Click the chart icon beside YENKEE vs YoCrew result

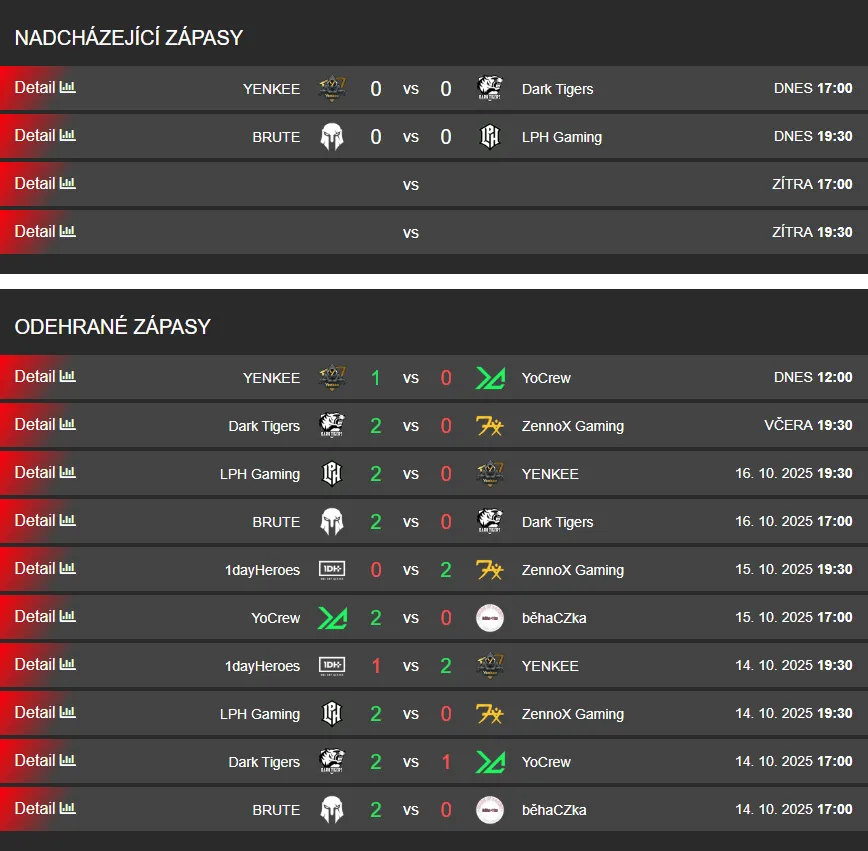point(67,377)
